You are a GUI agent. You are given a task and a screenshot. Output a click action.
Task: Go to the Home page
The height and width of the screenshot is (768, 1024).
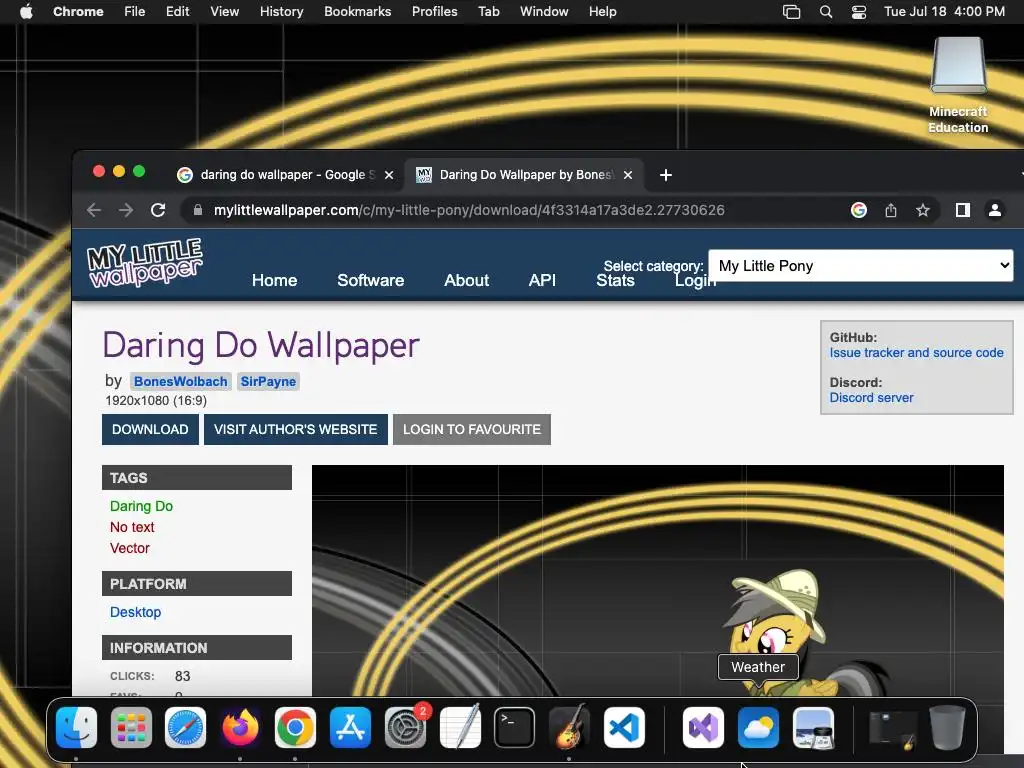[274, 280]
